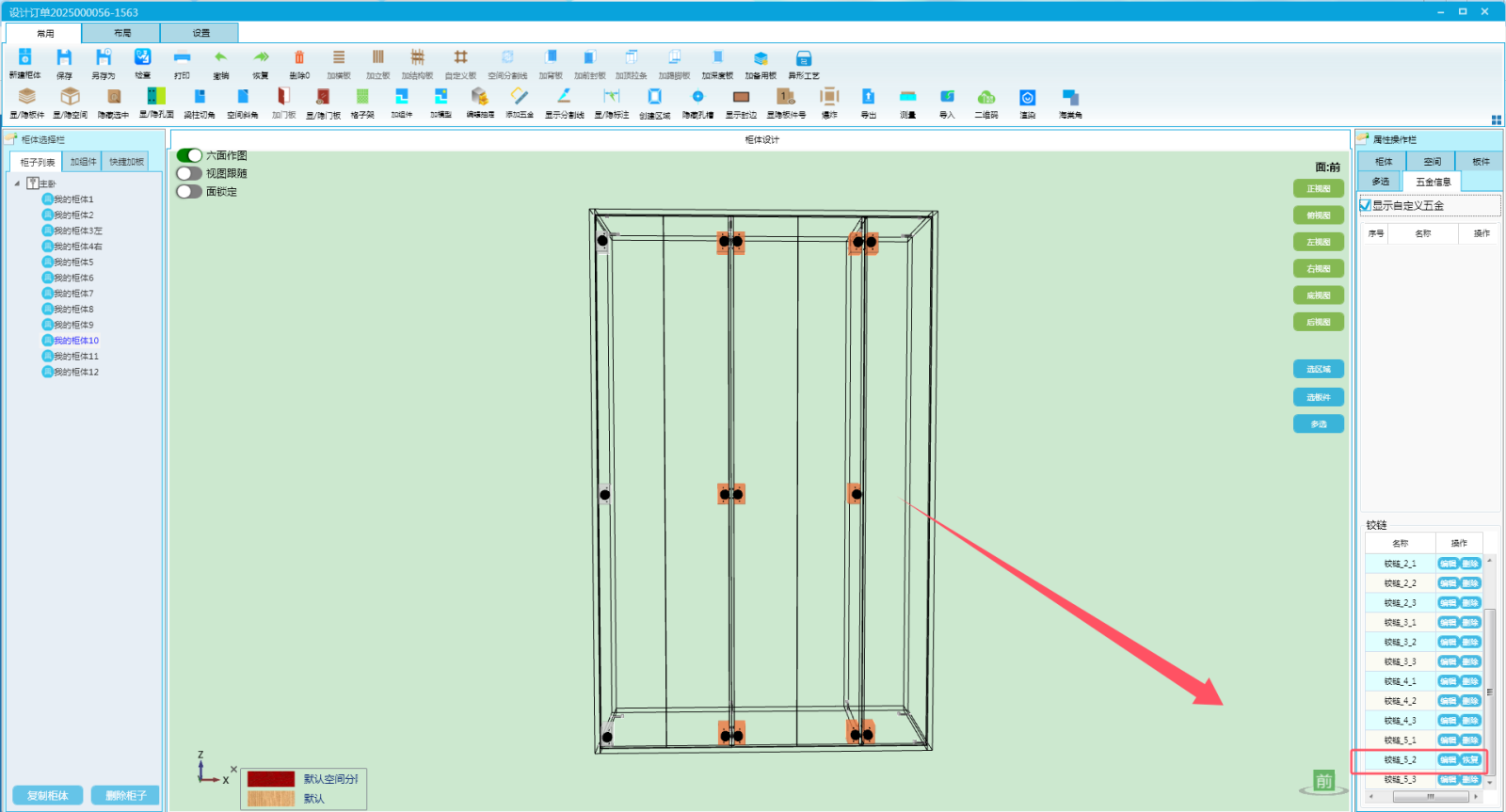Click the 导出 (export) icon
Viewport: 1506px width, 812px height.
[x=868, y=96]
